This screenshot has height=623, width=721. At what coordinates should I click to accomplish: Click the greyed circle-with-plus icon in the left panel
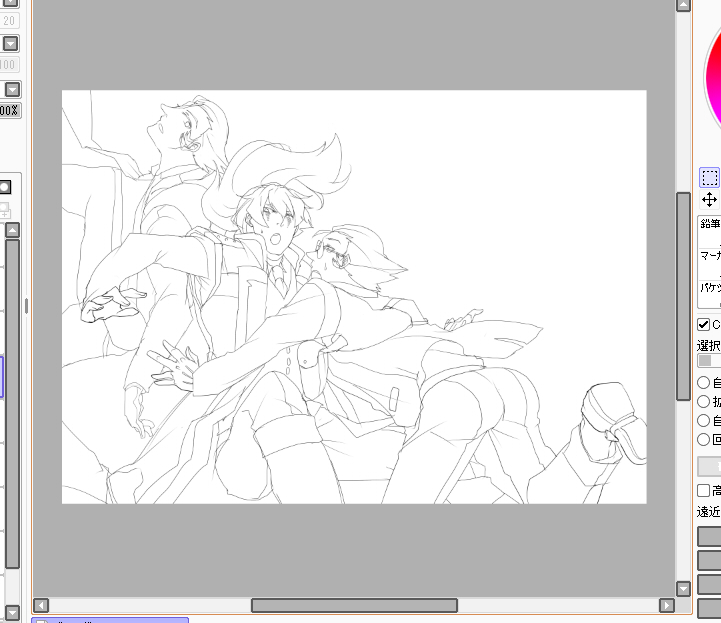[x=5, y=210]
